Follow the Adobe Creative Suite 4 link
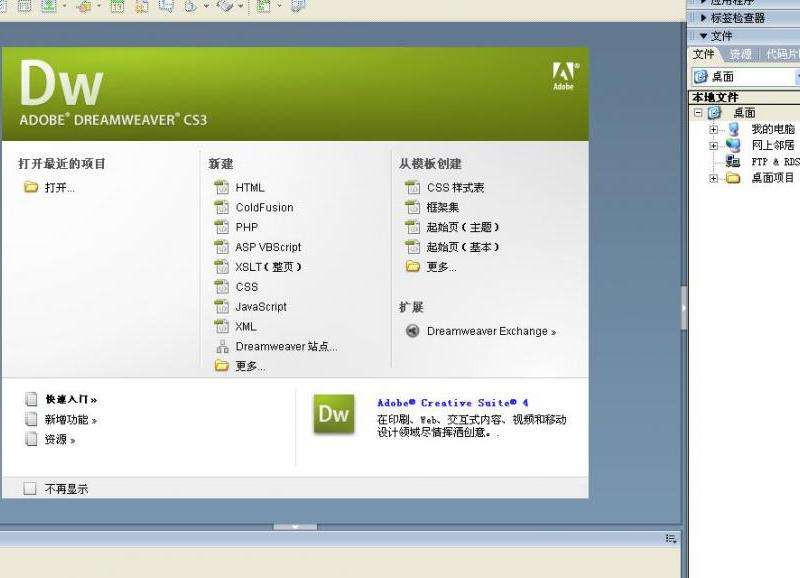 click(453, 403)
